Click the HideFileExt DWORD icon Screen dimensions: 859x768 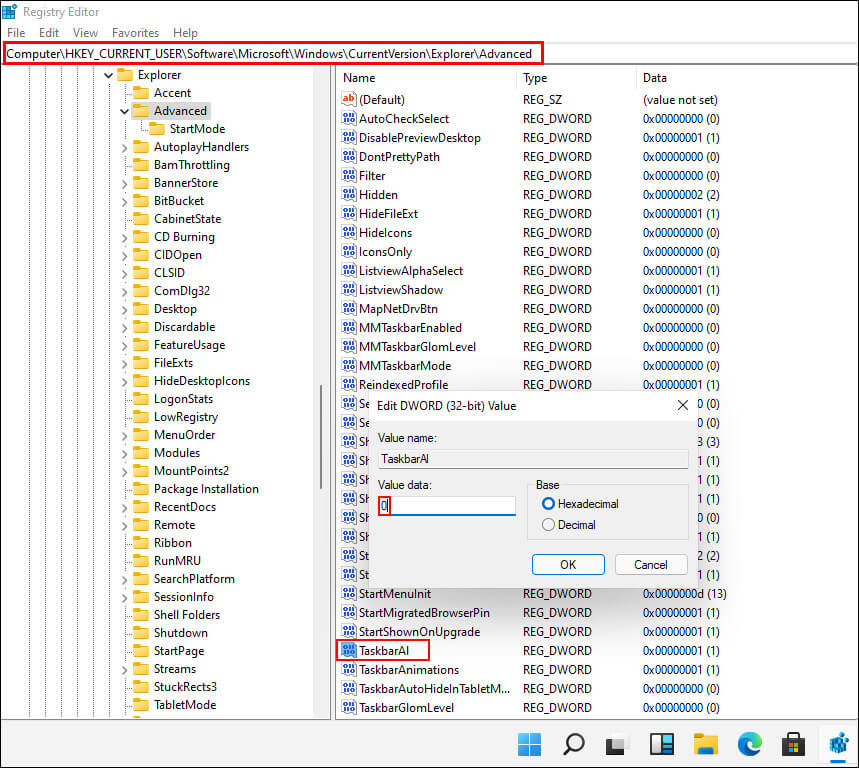tap(348, 214)
